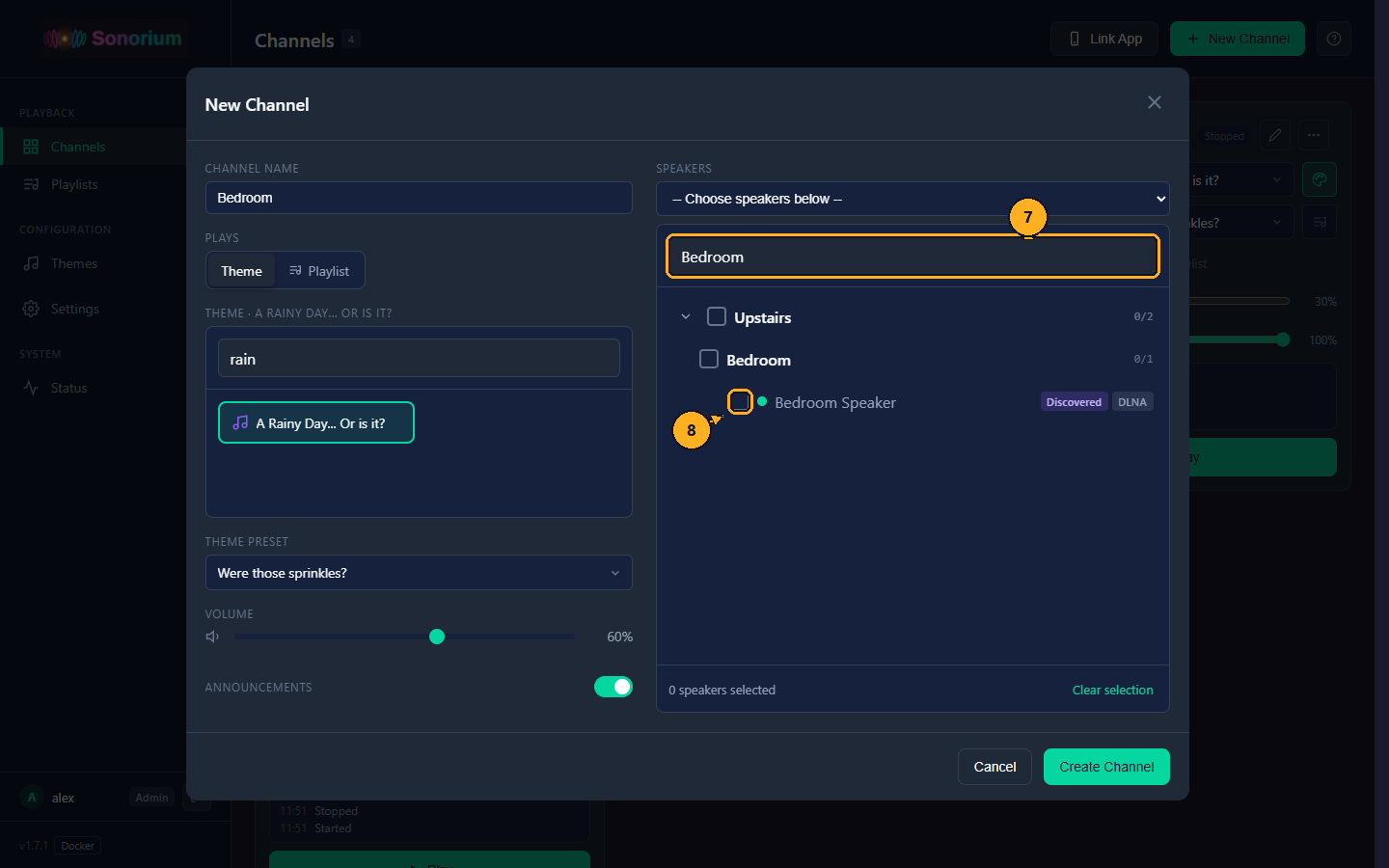Click the 100% slider on background card
Image resolution: width=1389 pixels, height=868 pixels.
click(1239, 339)
